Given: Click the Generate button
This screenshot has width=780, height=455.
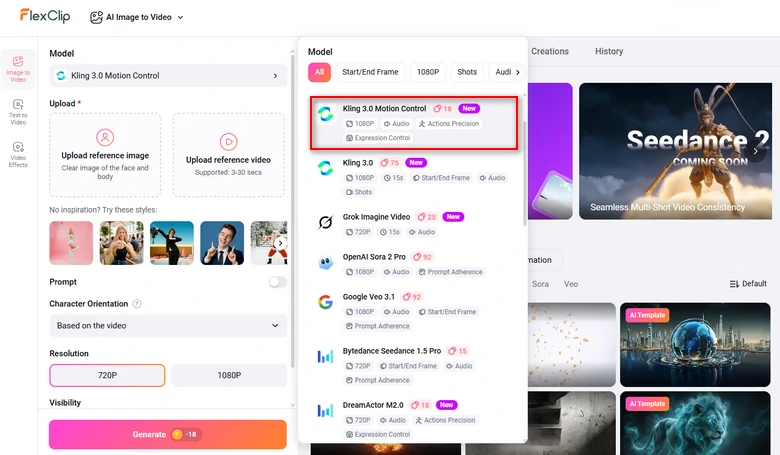Looking at the screenshot, I should click(x=167, y=435).
